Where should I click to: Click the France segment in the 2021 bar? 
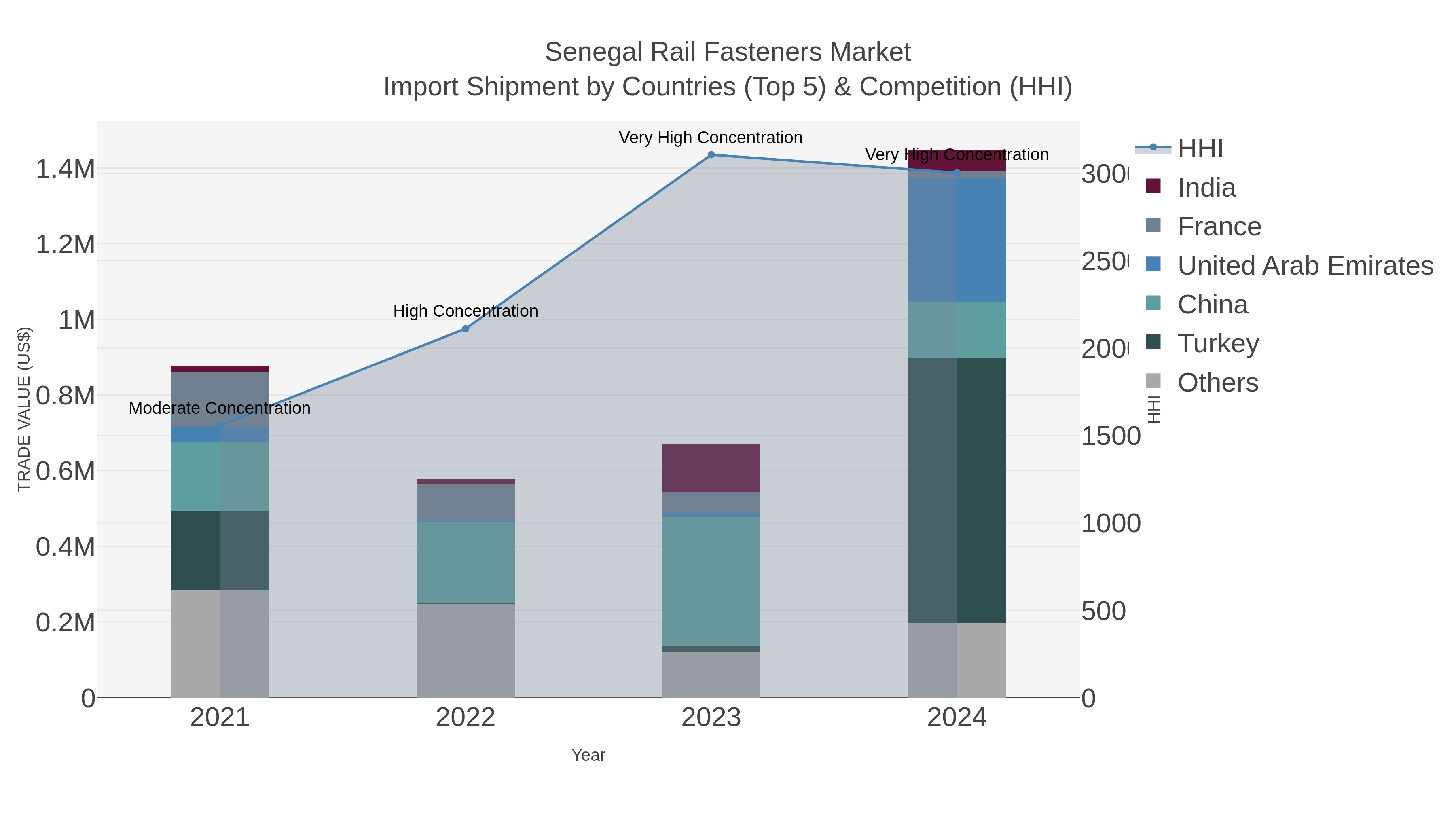point(220,400)
